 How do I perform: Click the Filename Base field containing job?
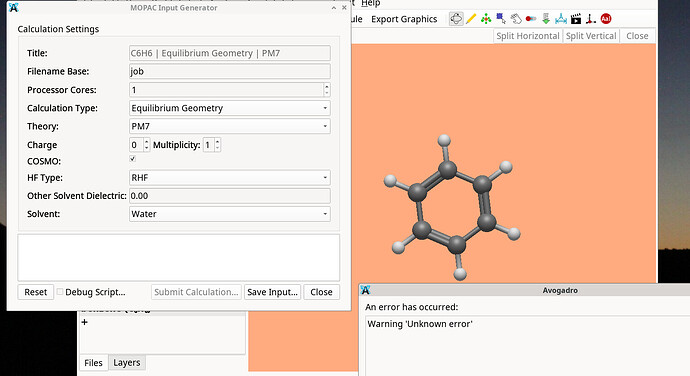coord(230,71)
